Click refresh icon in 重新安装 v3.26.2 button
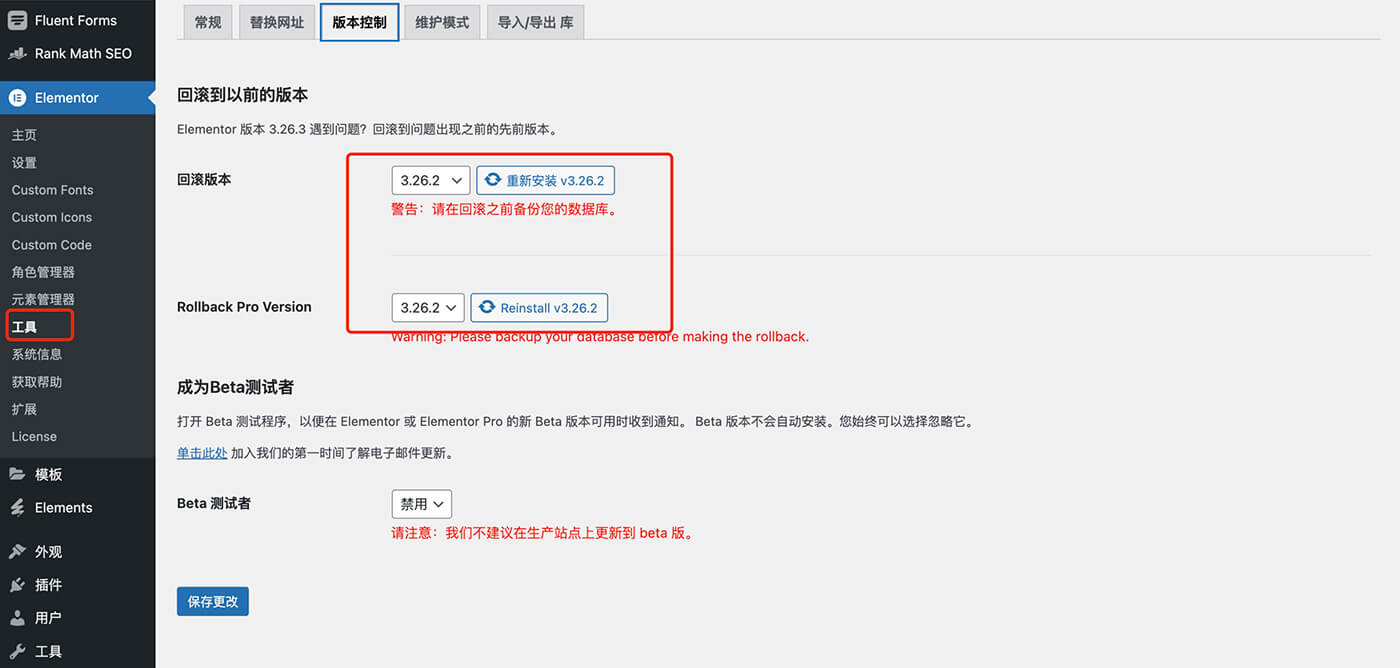Screen dimensions: 1400x668 [493, 180]
